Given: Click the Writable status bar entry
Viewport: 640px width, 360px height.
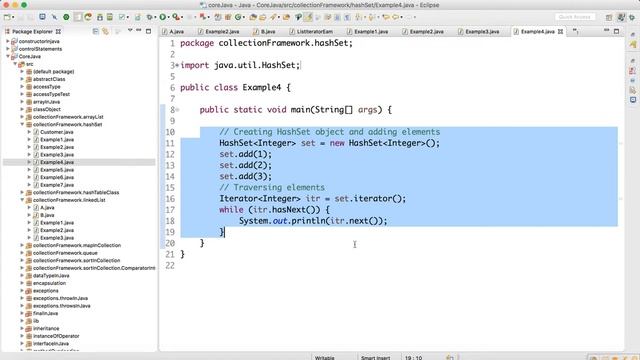Looking at the screenshot, I should (324, 358).
